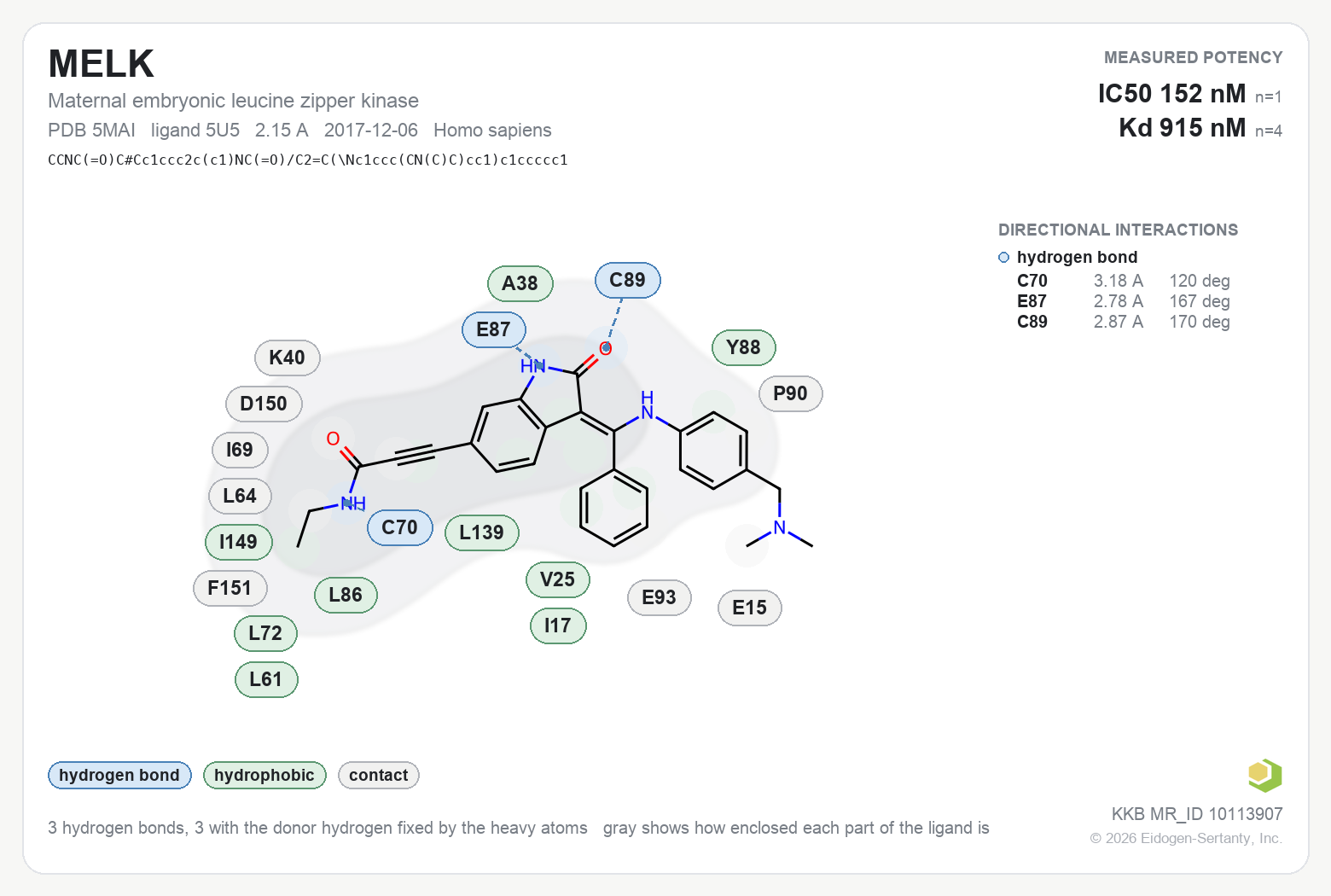Click the 'DIRECTIONAL INTERACTIONS' heading
1331x896 pixels.
[1119, 230]
